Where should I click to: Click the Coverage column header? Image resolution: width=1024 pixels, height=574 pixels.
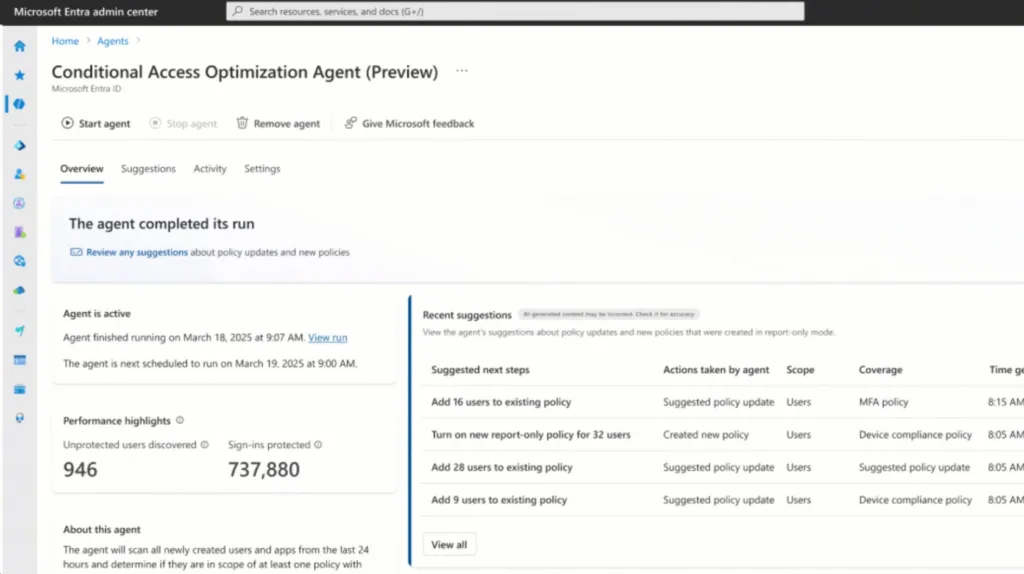tap(880, 370)
